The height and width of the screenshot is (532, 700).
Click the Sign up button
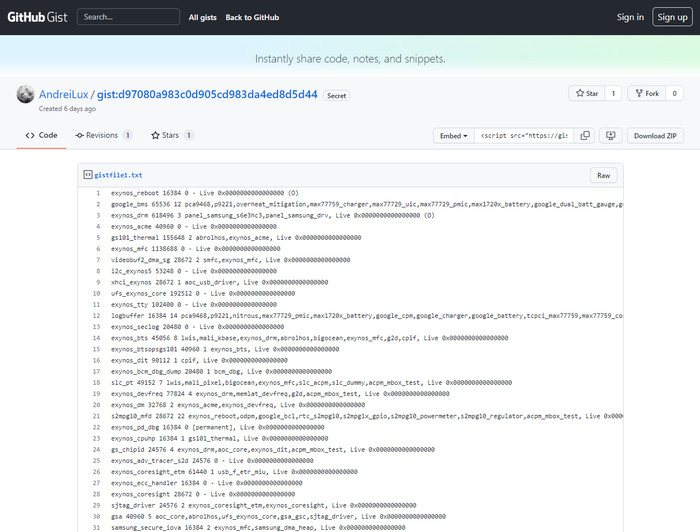(x=672, y=17)
